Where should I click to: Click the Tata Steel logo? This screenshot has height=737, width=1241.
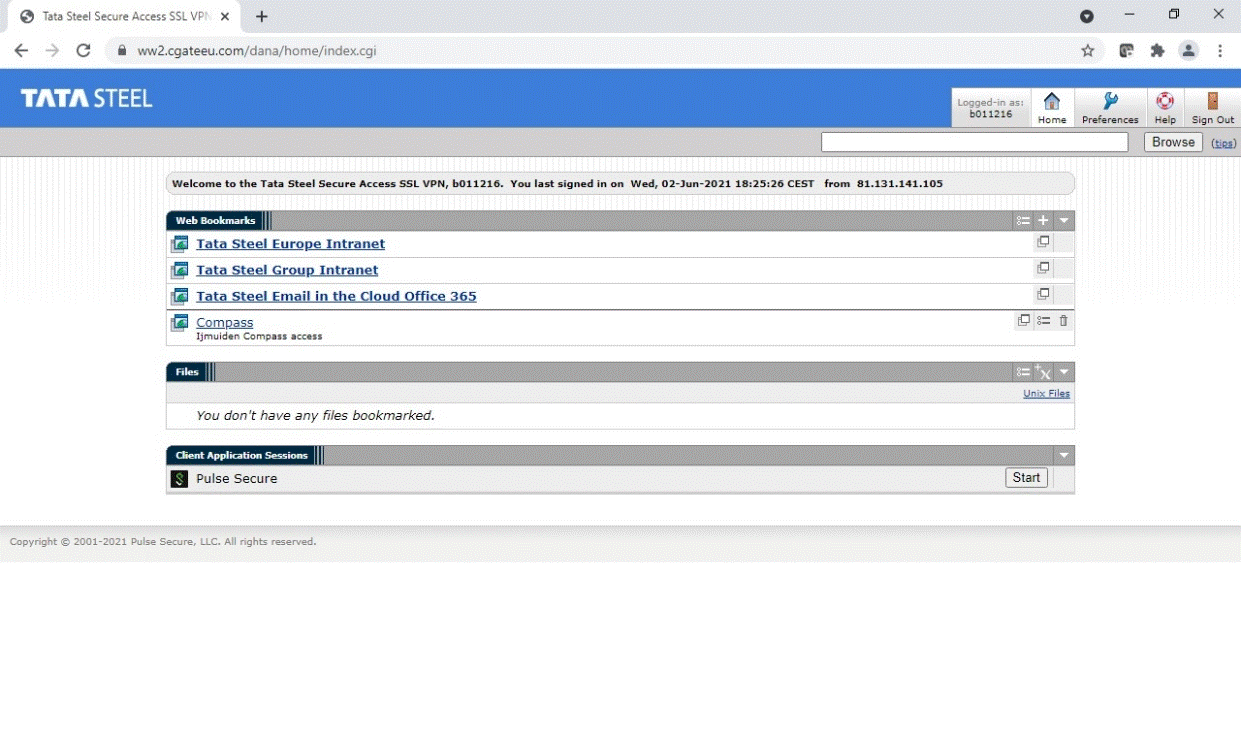pos(87,98)
